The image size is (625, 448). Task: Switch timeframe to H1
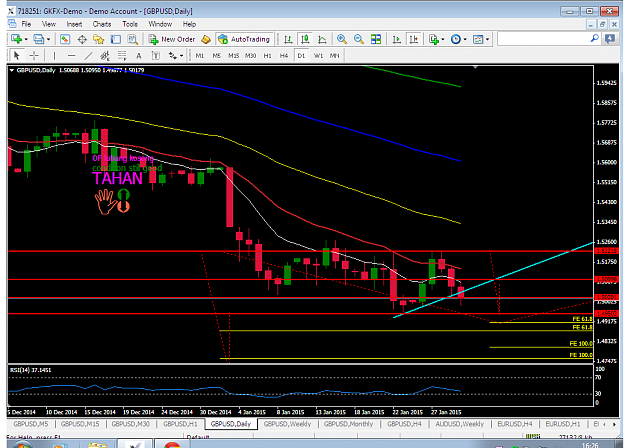tap(267, 55)
